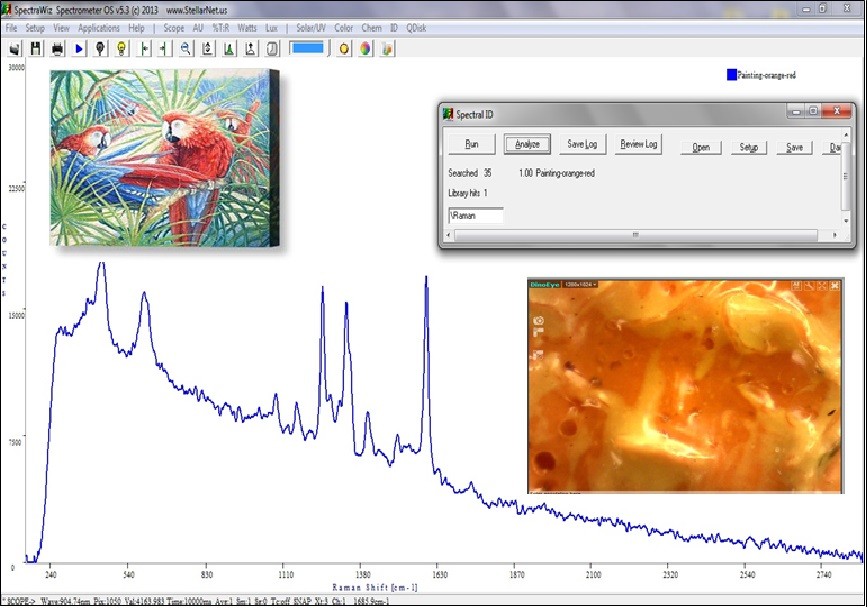868x608 pixels.
Task: Click the blue color swatch in toolbar
Action: click(x=308, y=48)
